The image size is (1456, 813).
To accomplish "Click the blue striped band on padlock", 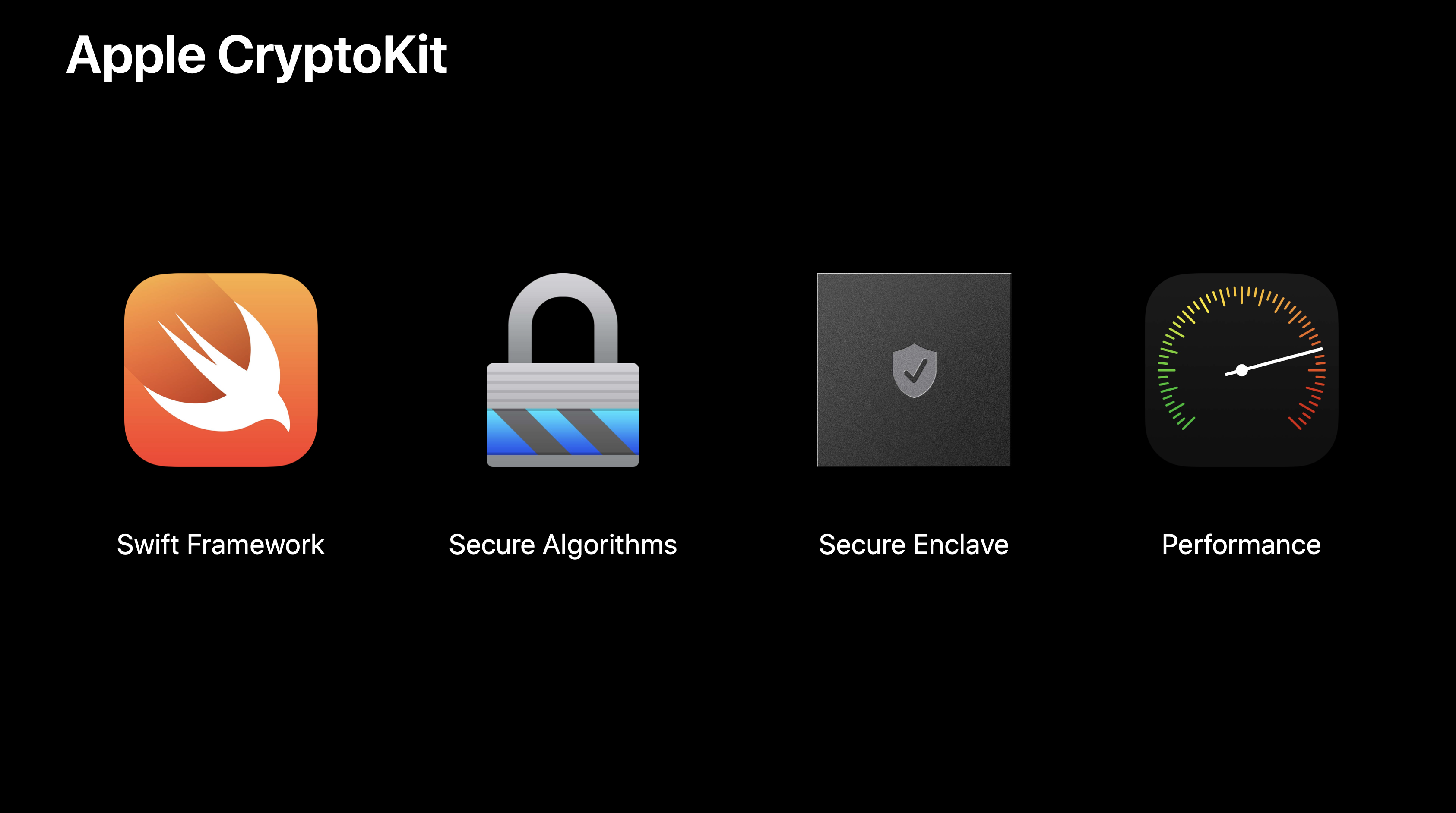I will click(563, 431).
